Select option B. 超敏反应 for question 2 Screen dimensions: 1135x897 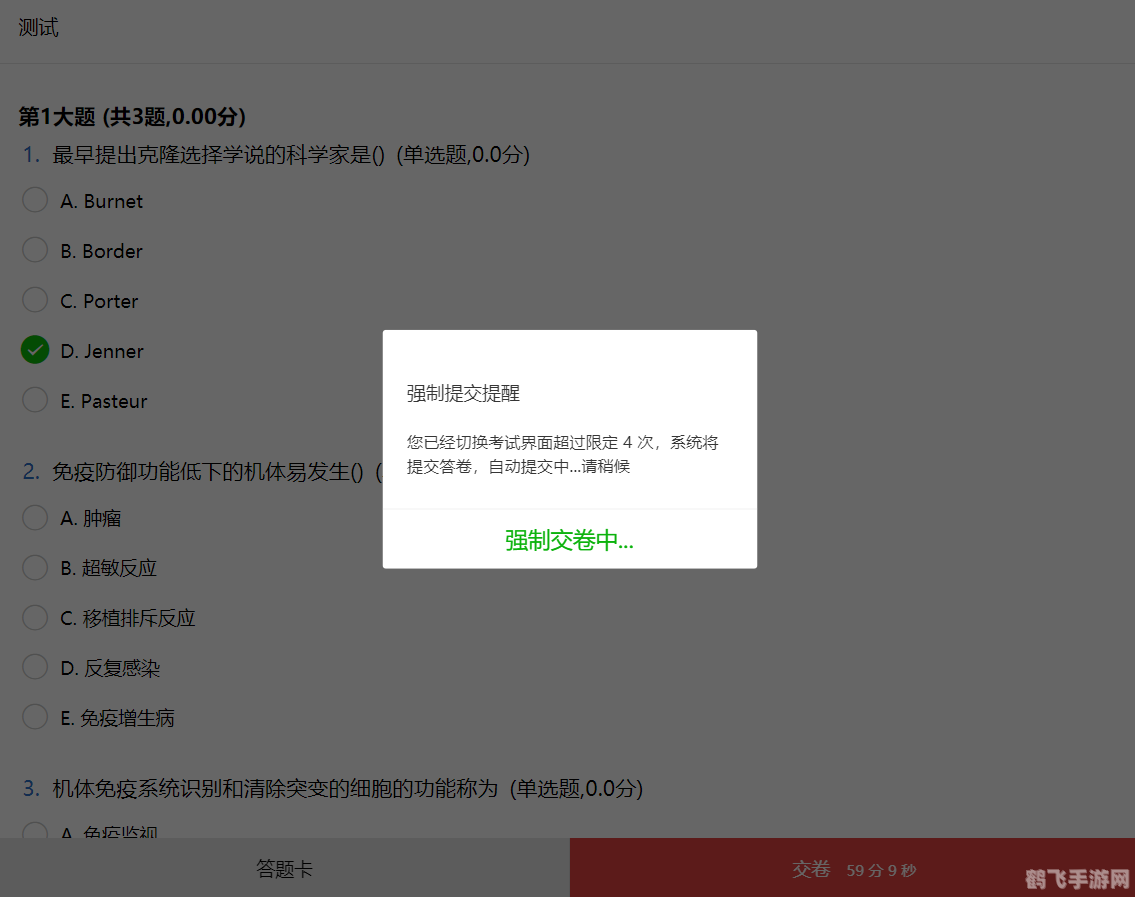pos(35,567)
